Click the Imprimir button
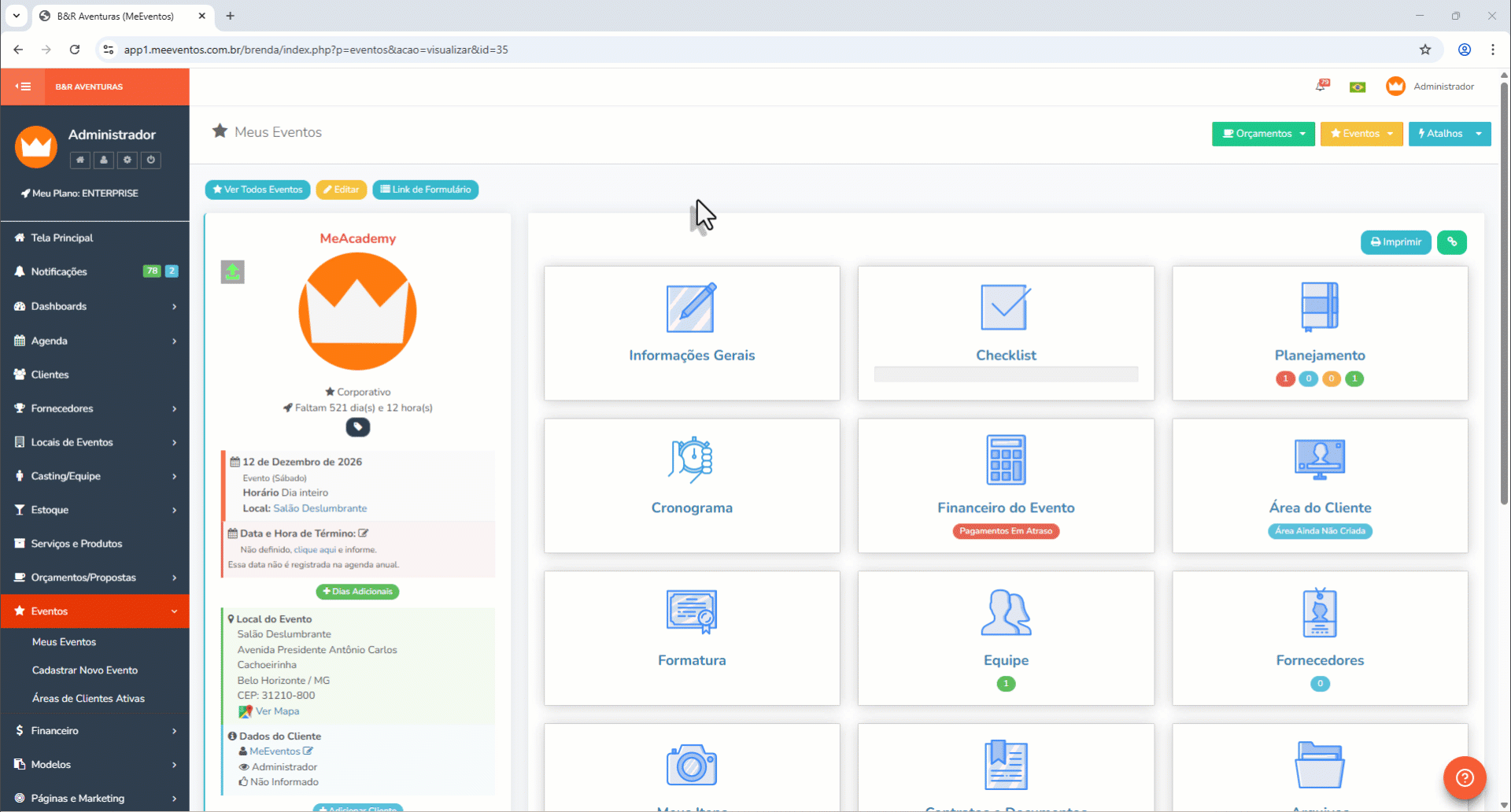The image size is (1511, 812). [x=1396, y=242]
